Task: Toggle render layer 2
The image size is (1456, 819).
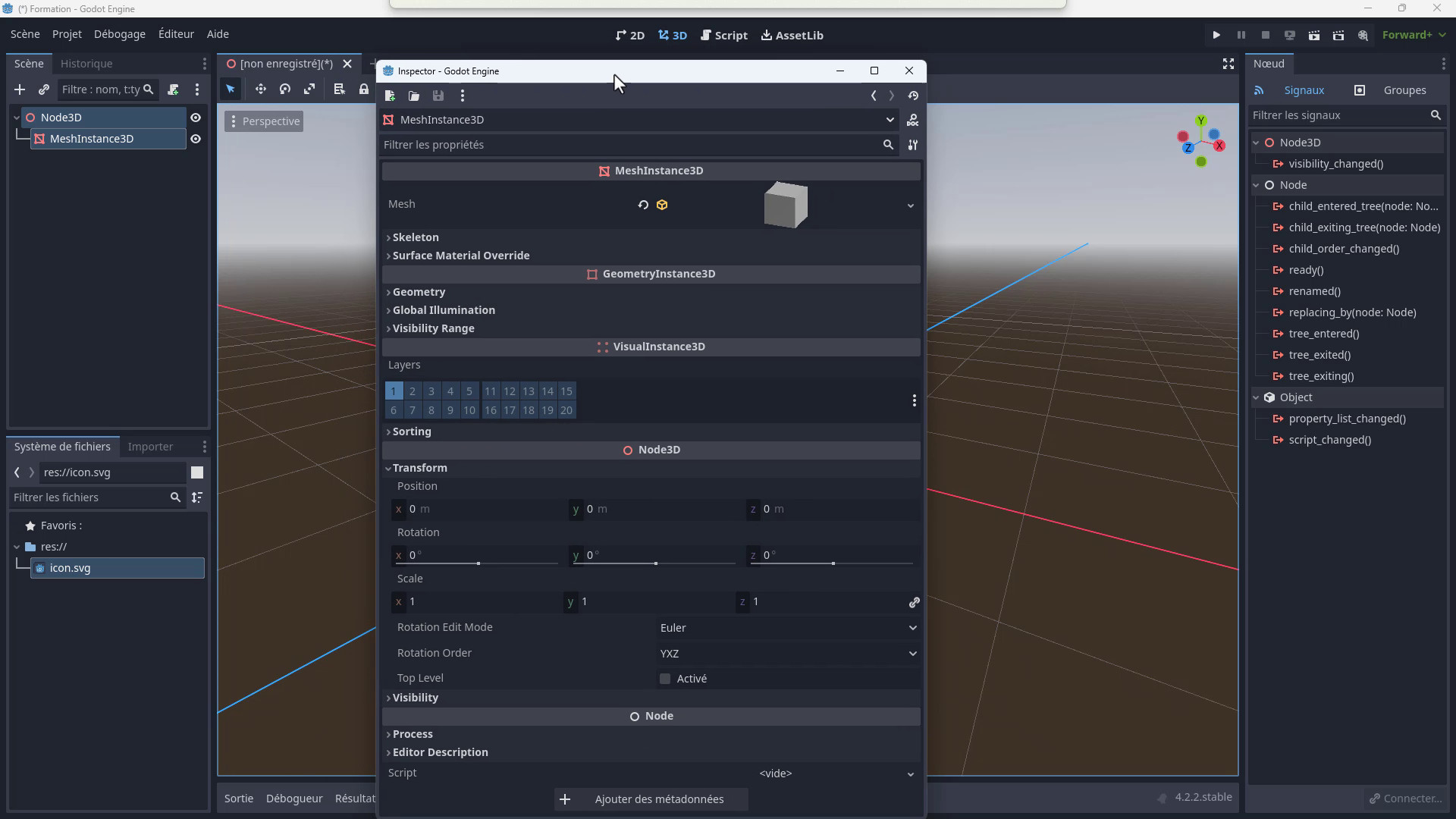Action: [x=413, y=391]
